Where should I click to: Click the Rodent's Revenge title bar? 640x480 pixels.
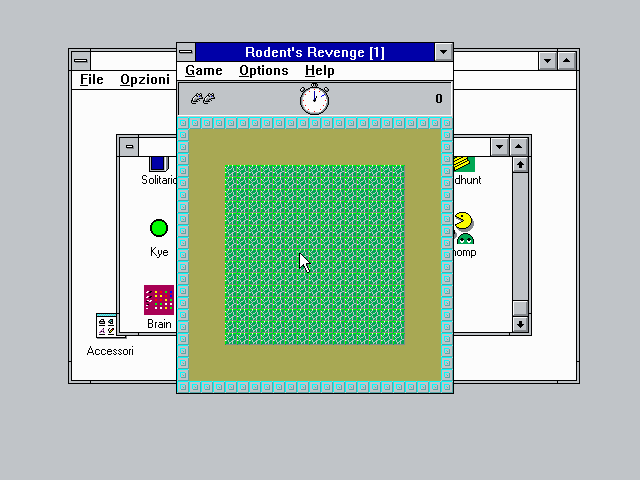315,52
